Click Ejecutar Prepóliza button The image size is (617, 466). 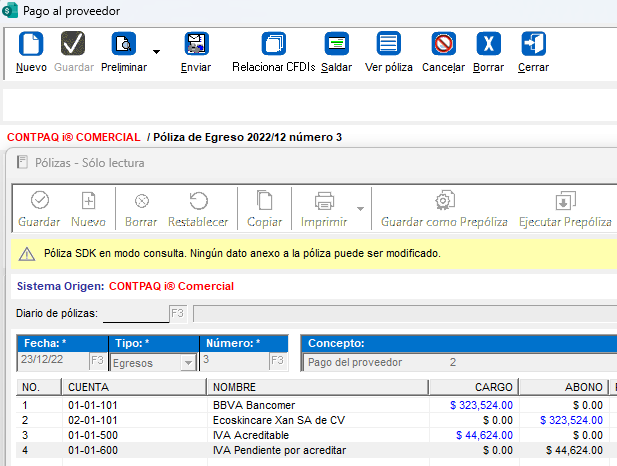coord(565,209)
